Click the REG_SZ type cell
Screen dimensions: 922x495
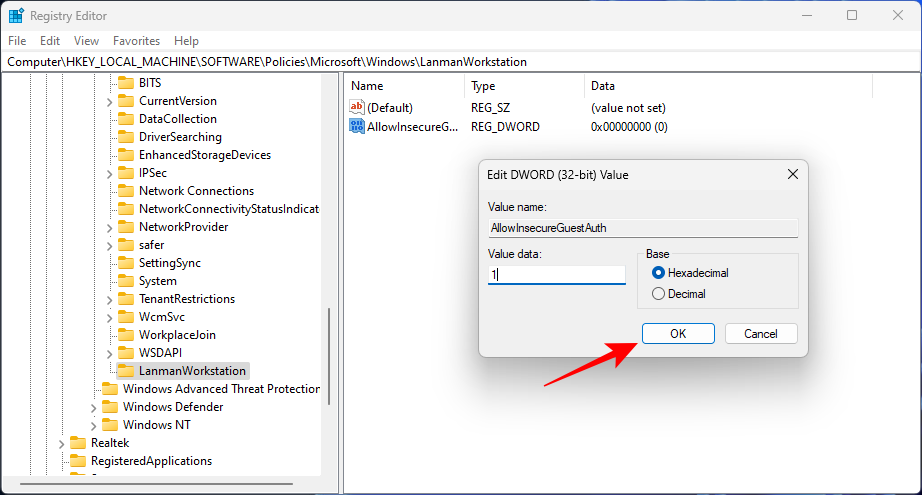coord(490,108)
